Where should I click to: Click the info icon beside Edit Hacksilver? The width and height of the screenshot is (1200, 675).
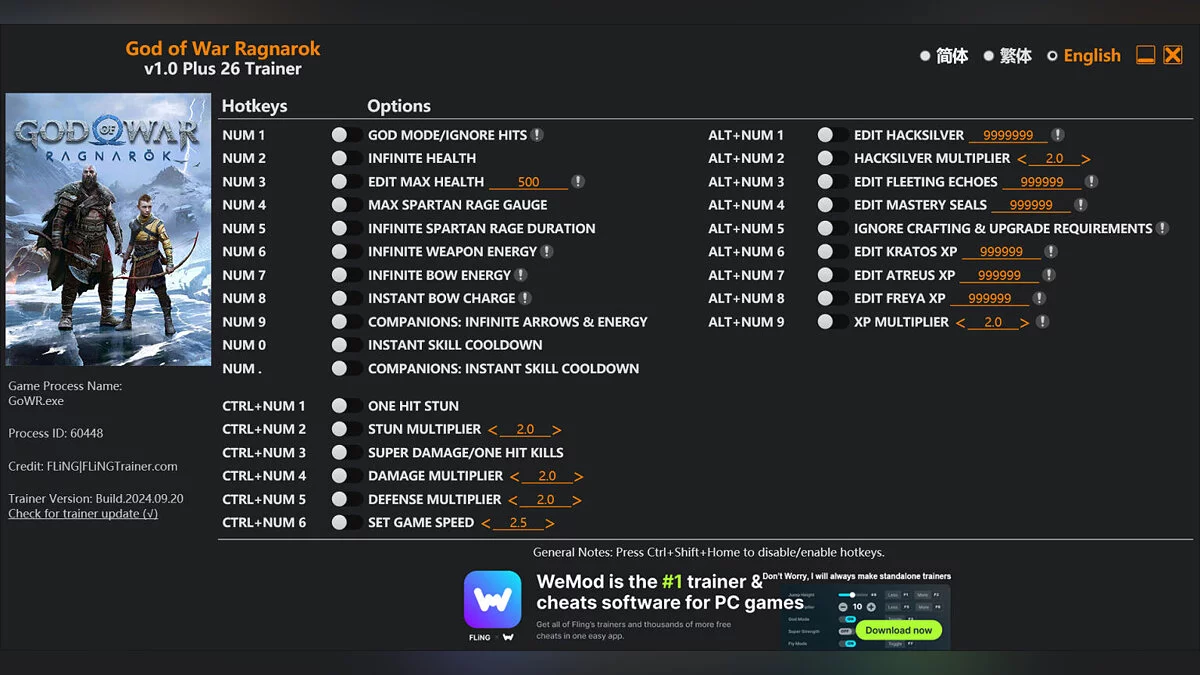click(1057, 135)
